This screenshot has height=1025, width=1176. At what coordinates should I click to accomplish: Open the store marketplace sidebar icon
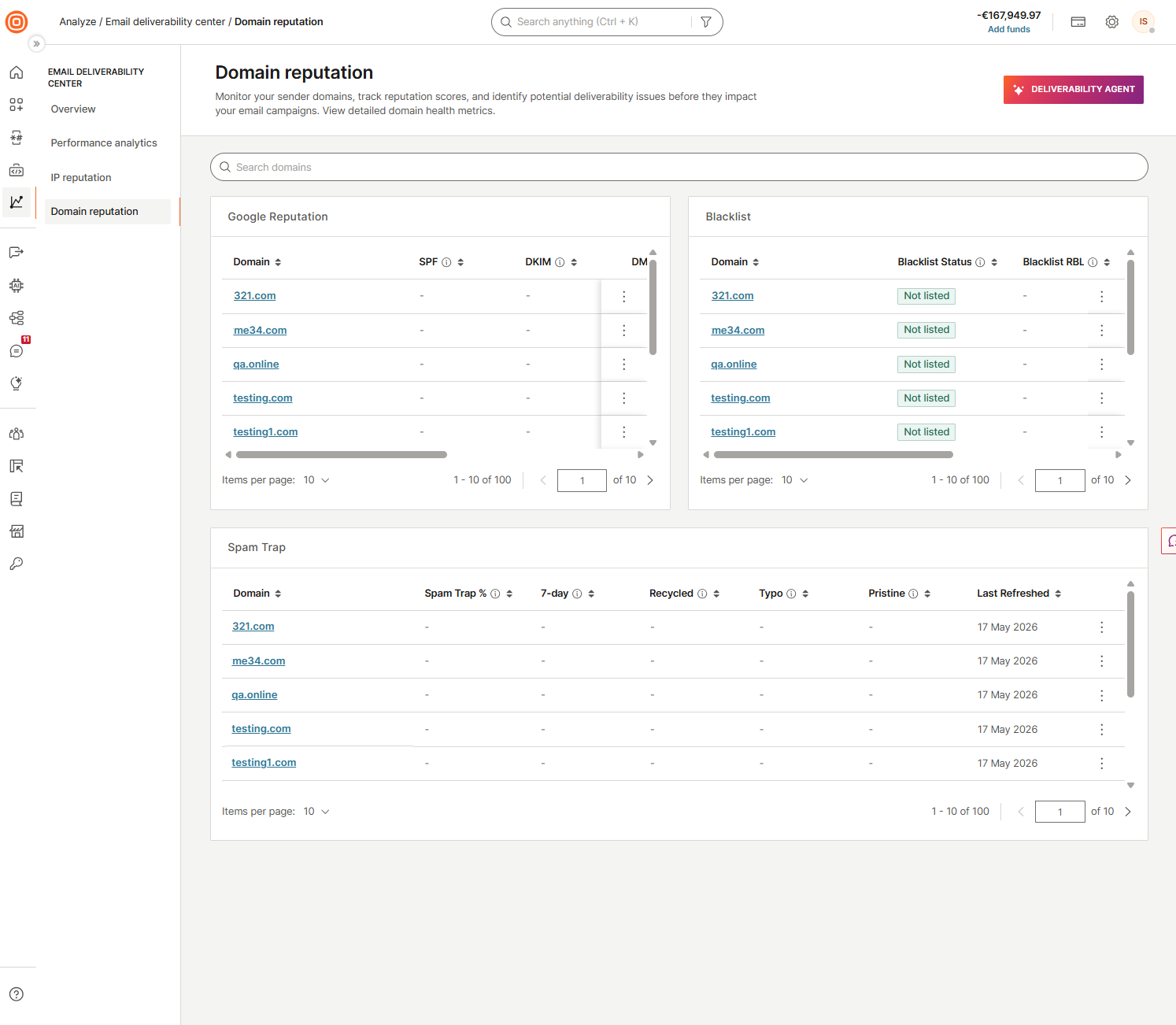[17, 531]
